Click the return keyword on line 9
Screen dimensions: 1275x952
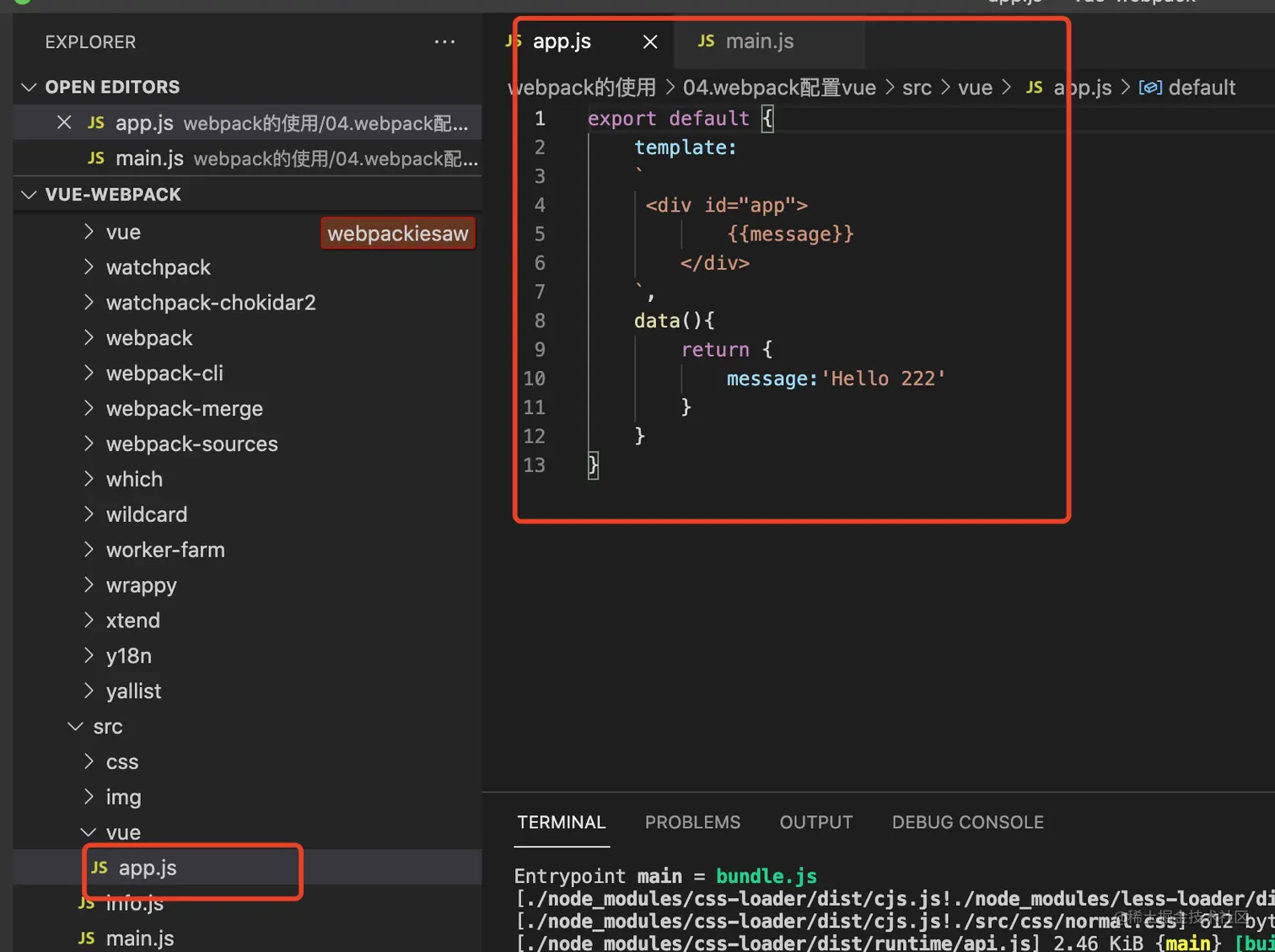tap(715, 349)
